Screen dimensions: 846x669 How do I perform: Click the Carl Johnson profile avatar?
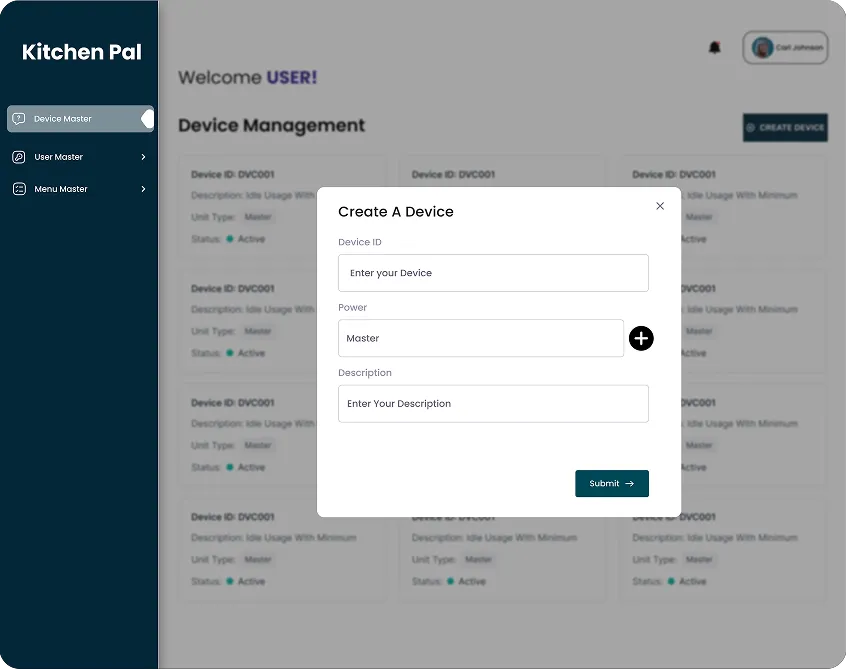pos(763,48)
